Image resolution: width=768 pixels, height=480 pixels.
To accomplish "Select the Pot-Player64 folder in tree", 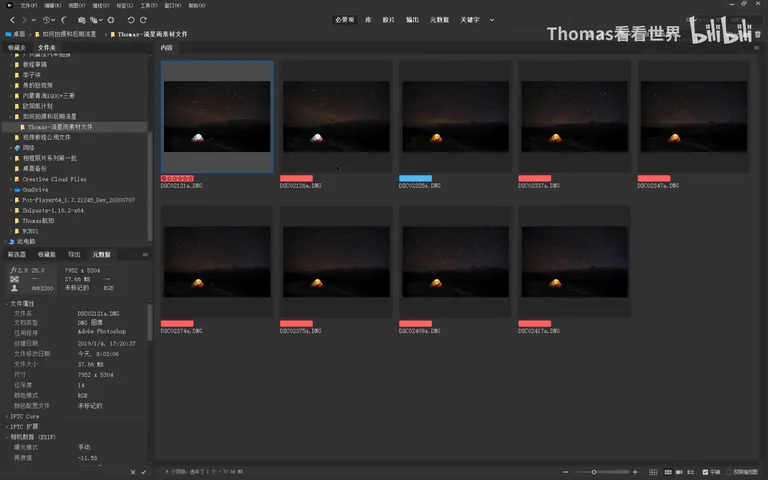I will 78,200.
